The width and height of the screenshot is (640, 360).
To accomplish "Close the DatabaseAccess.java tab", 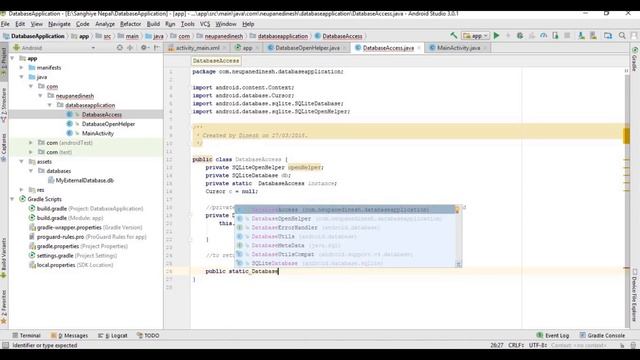I will click(x=419, y=48).
